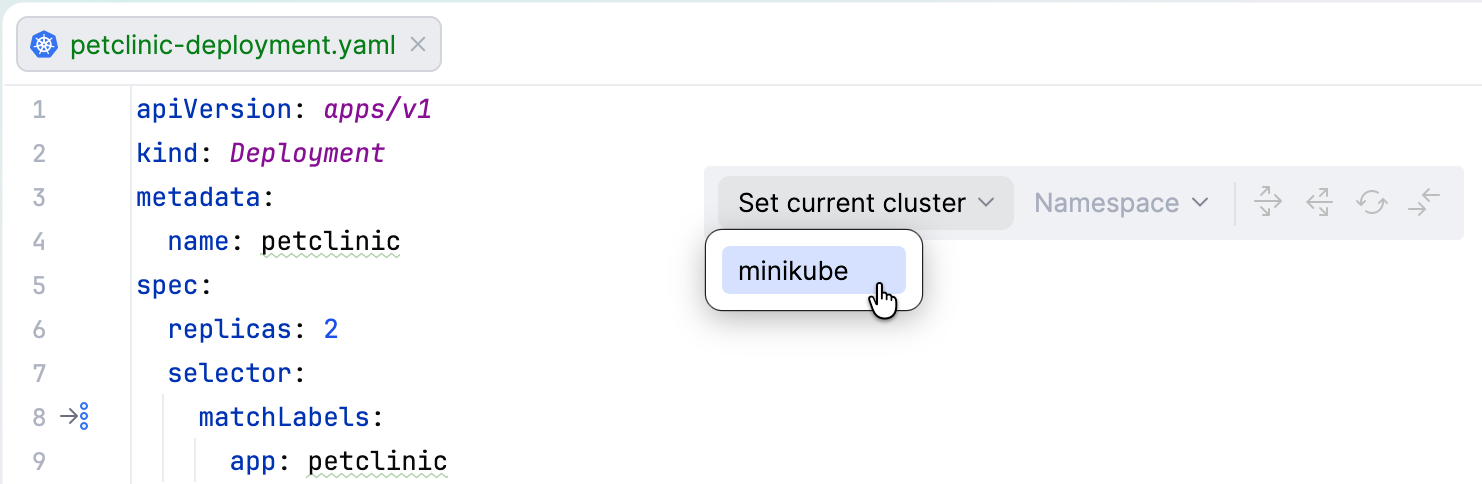Click the Deployment kind value
The height and width of the screenshot is (484, 1482).
point(307,153)
